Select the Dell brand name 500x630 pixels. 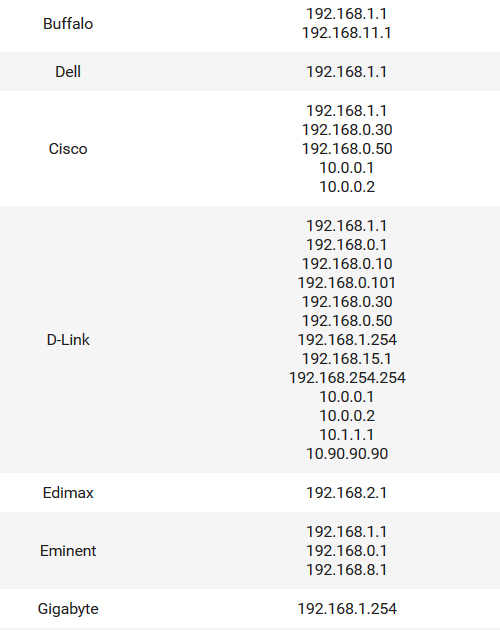pyautogui.click(x=68, y=72)
